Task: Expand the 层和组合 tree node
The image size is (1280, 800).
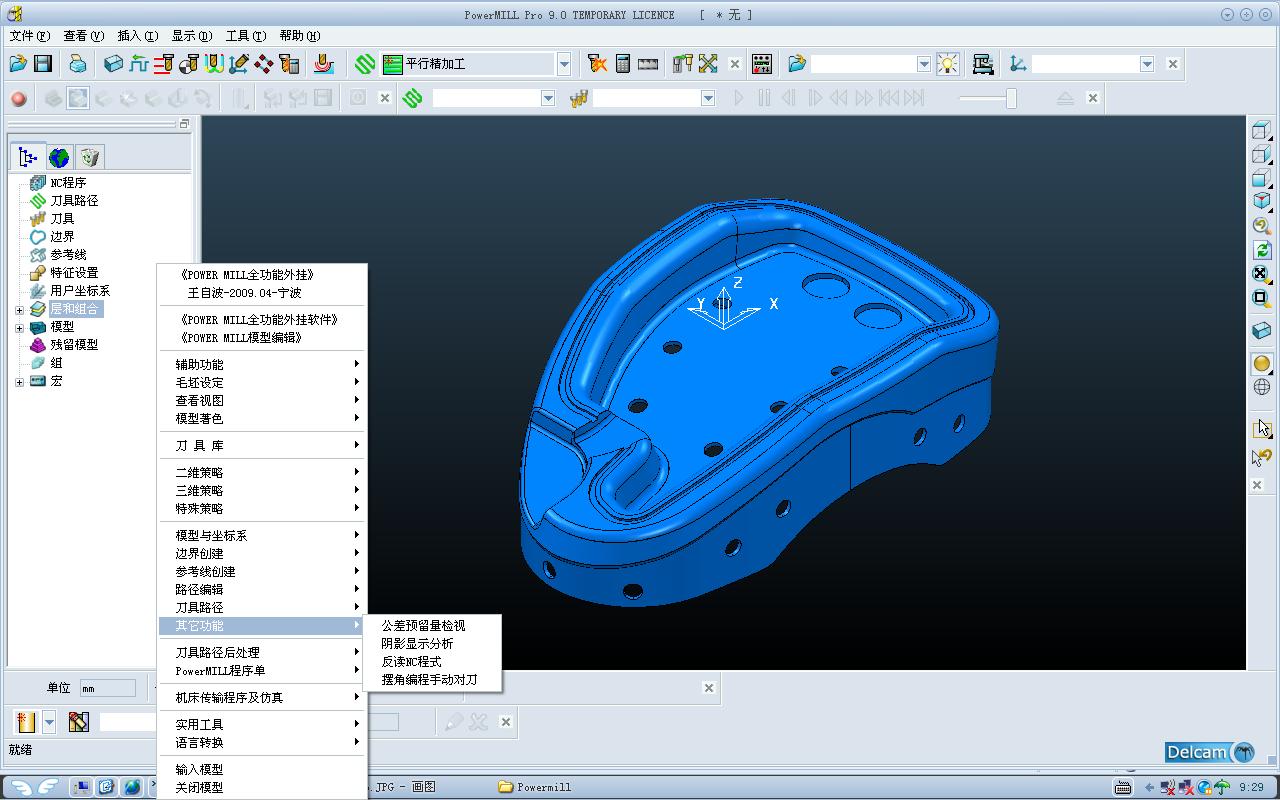Action: pos(19,309)
